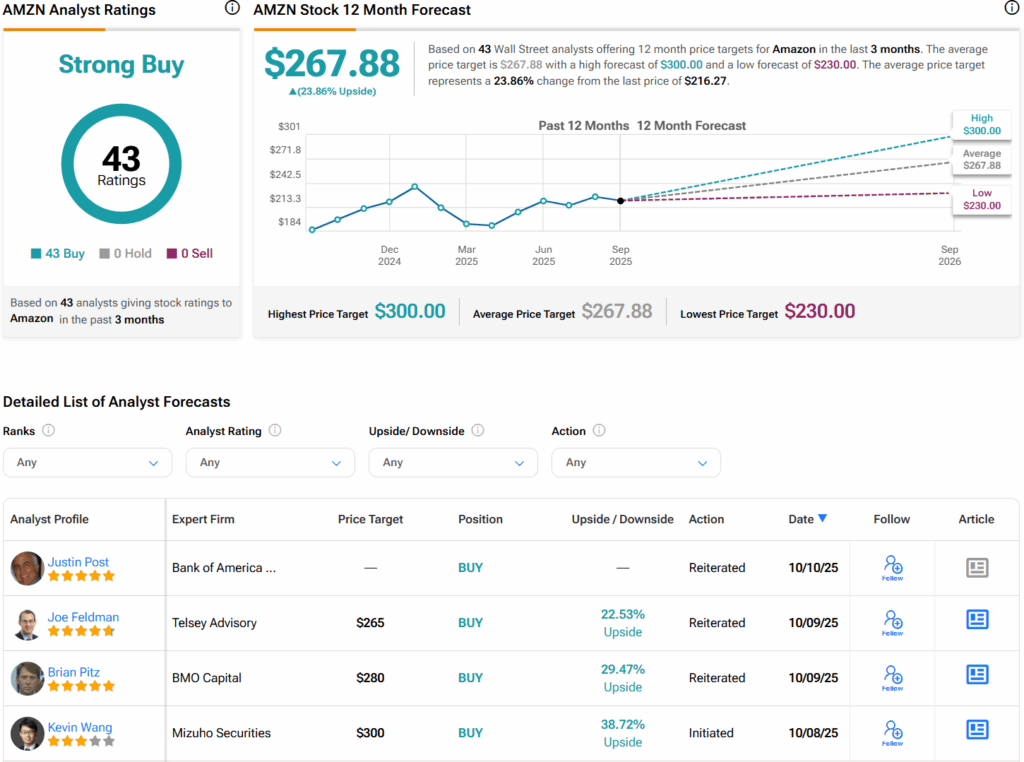Click info icon next to Ranks filter
1024x762 pixels.
[48, 431]
